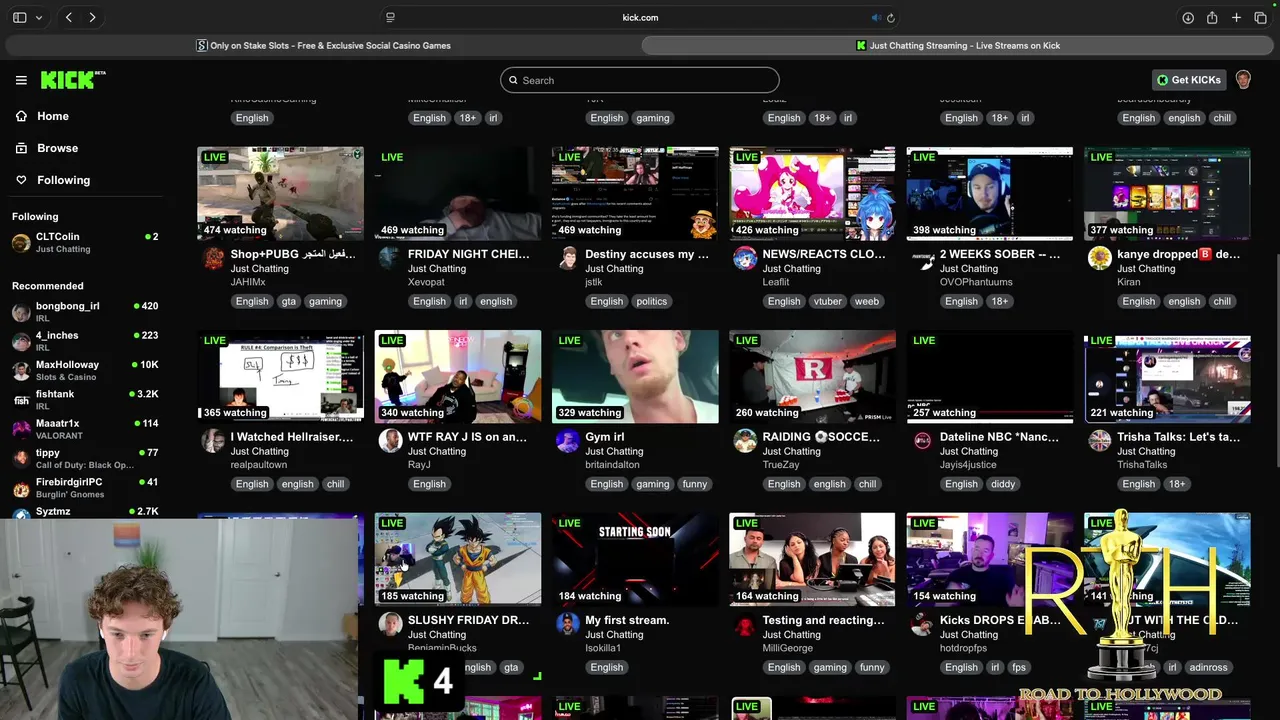The image size is (1280, 720).
Task: Open Maaatr1x recommended channel
Action: tap(85, 429)
